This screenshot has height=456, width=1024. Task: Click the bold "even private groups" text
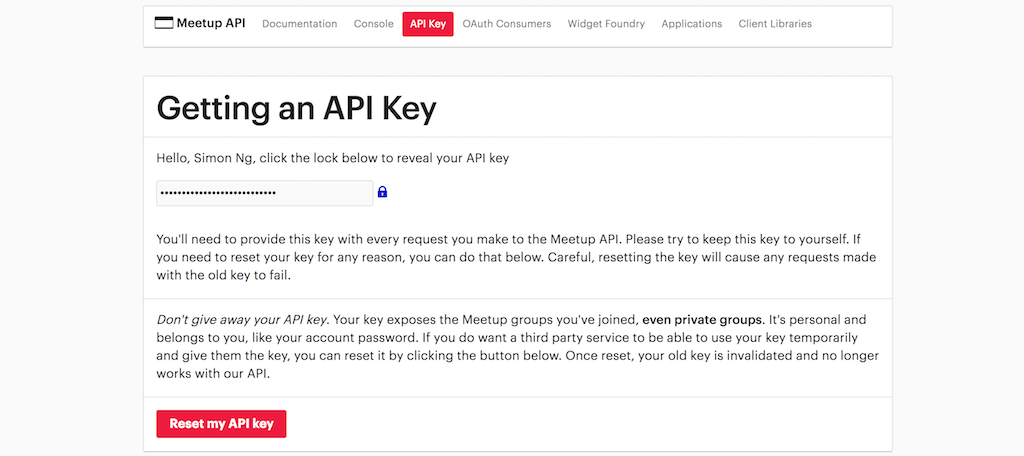pyautogui.click(x=702, y=320)
